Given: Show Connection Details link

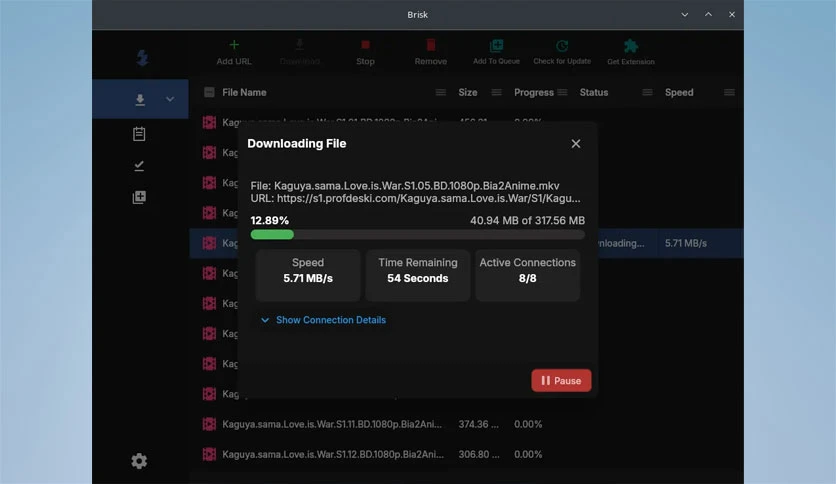Looking at the screenshot, I should (x=331, y=320).
